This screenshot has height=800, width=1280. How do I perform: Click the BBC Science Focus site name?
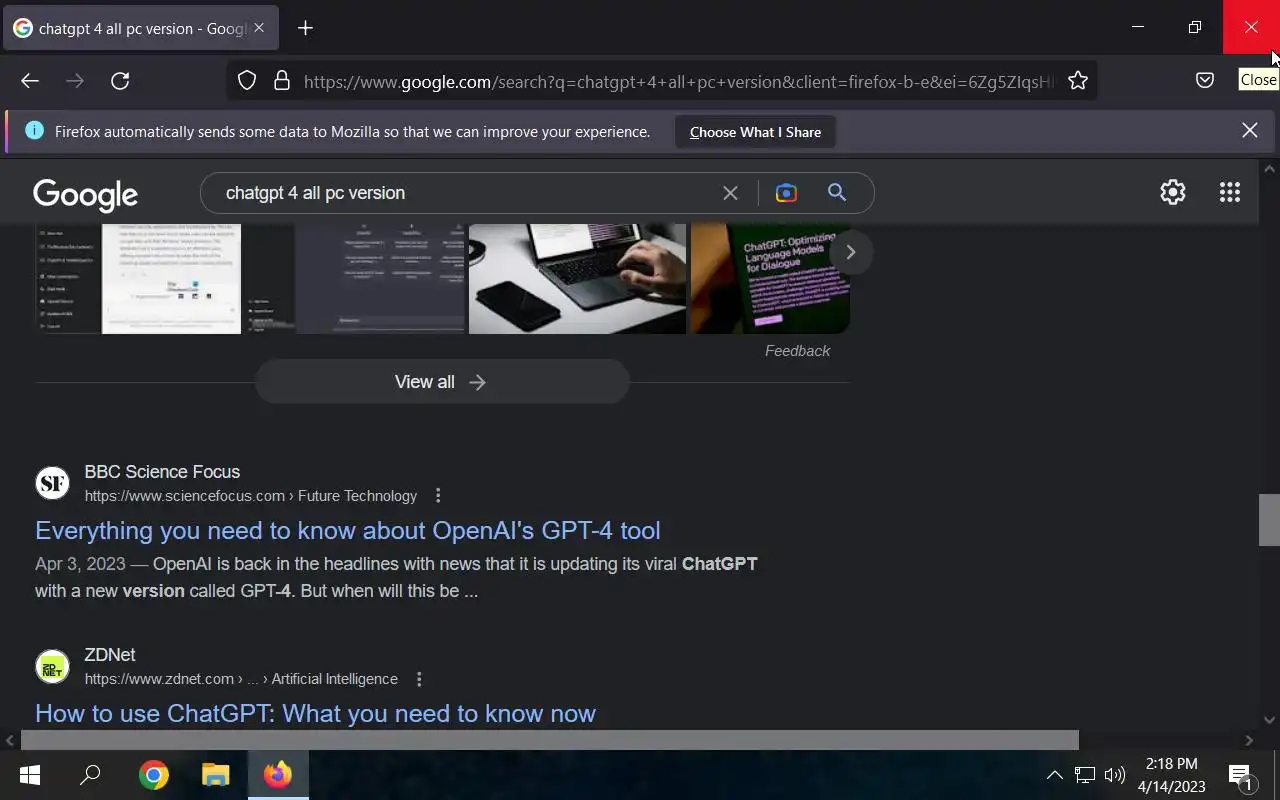[x=162, y=472]
